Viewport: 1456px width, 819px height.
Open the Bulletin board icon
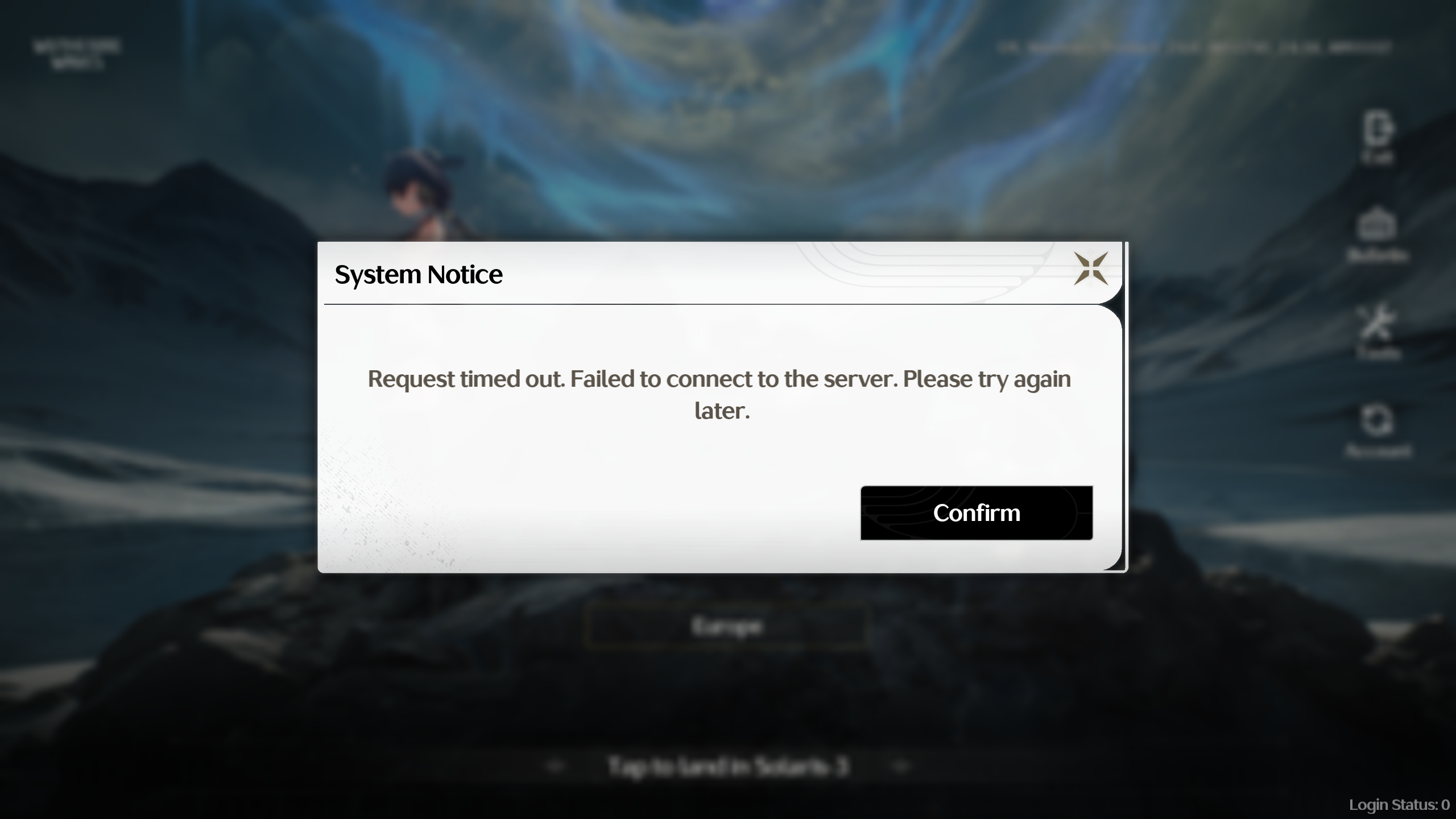1377,225
